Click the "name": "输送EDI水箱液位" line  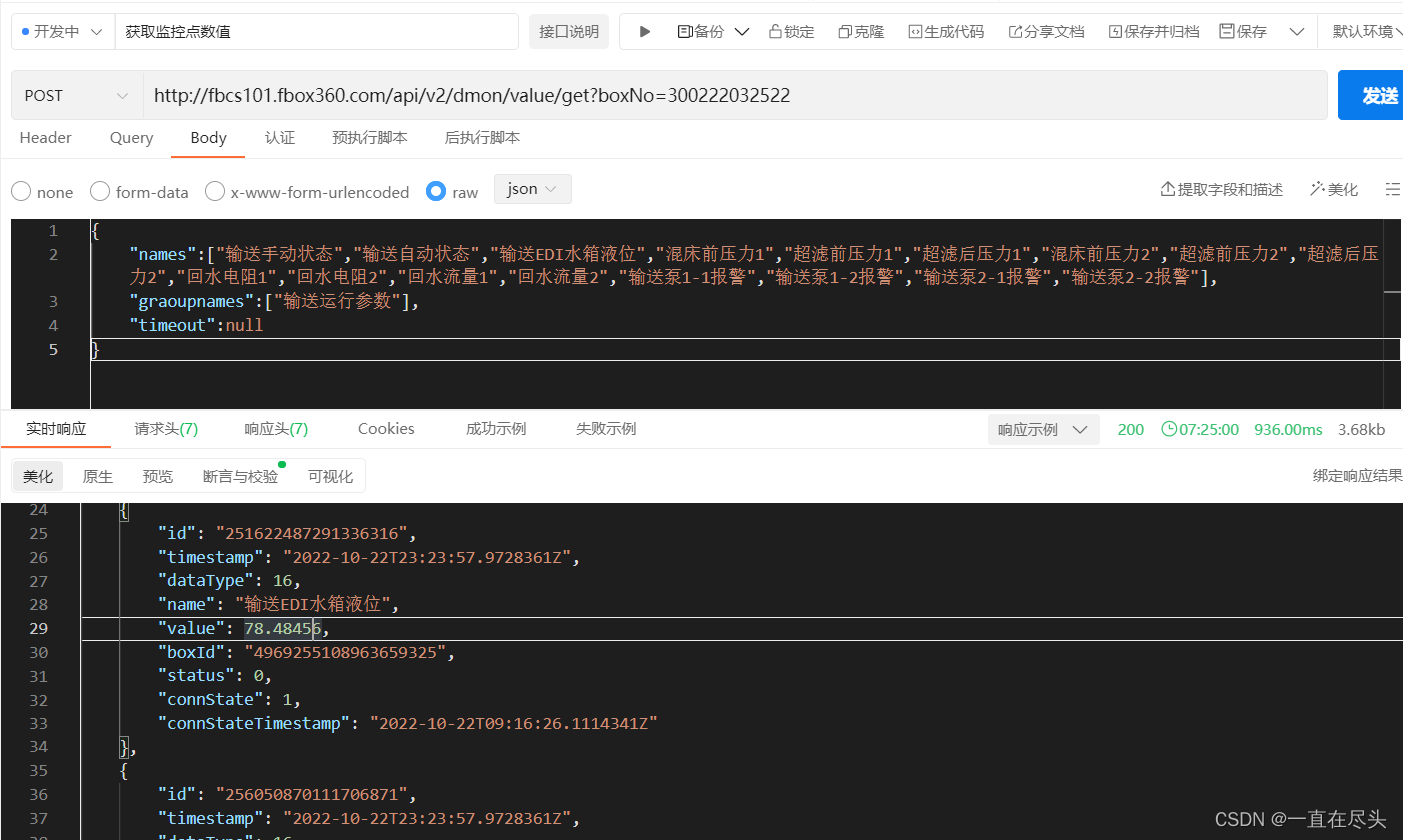point(279,604)
